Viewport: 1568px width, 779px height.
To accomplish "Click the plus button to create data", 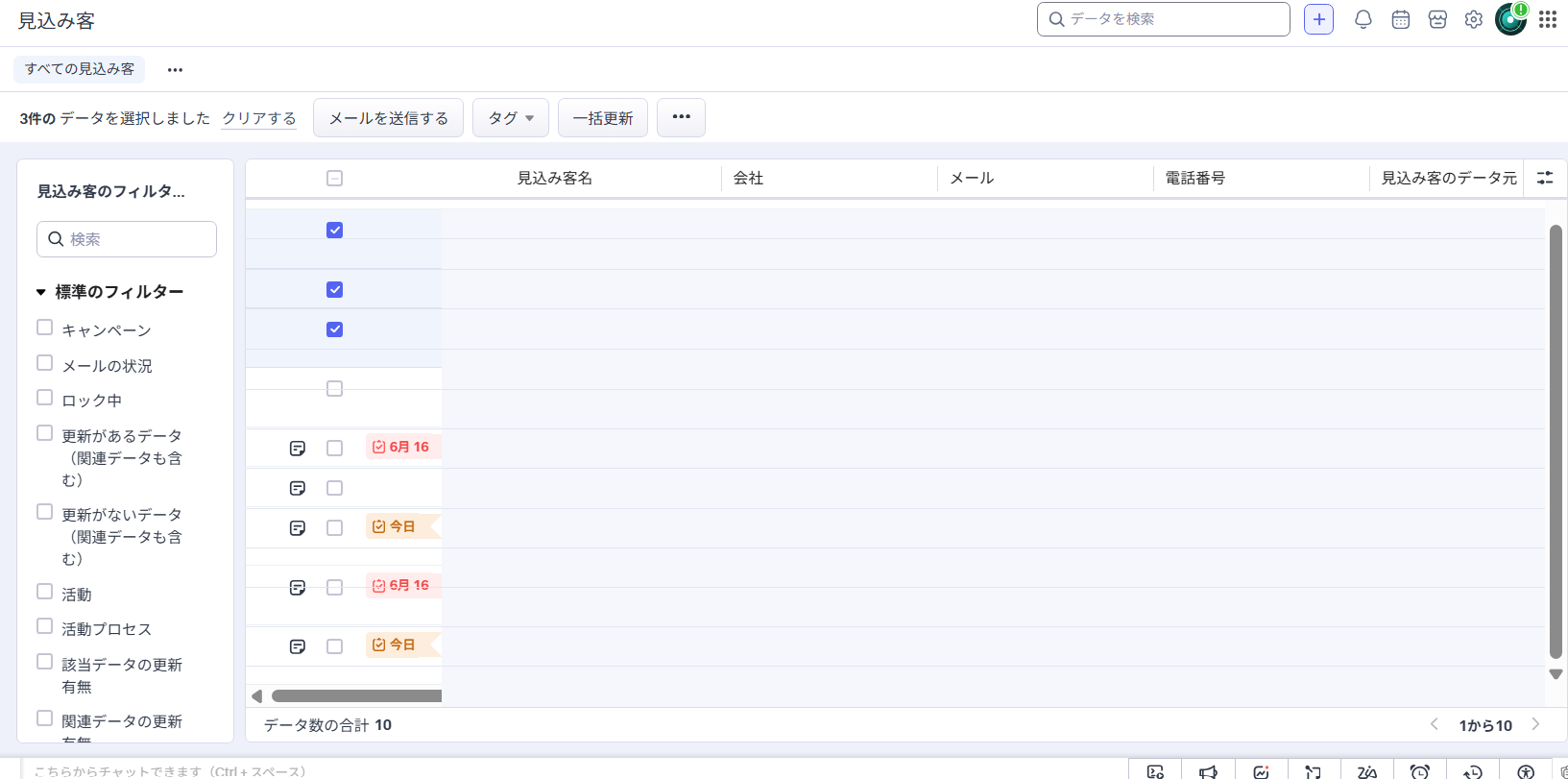I will [x=1318, y=19].
